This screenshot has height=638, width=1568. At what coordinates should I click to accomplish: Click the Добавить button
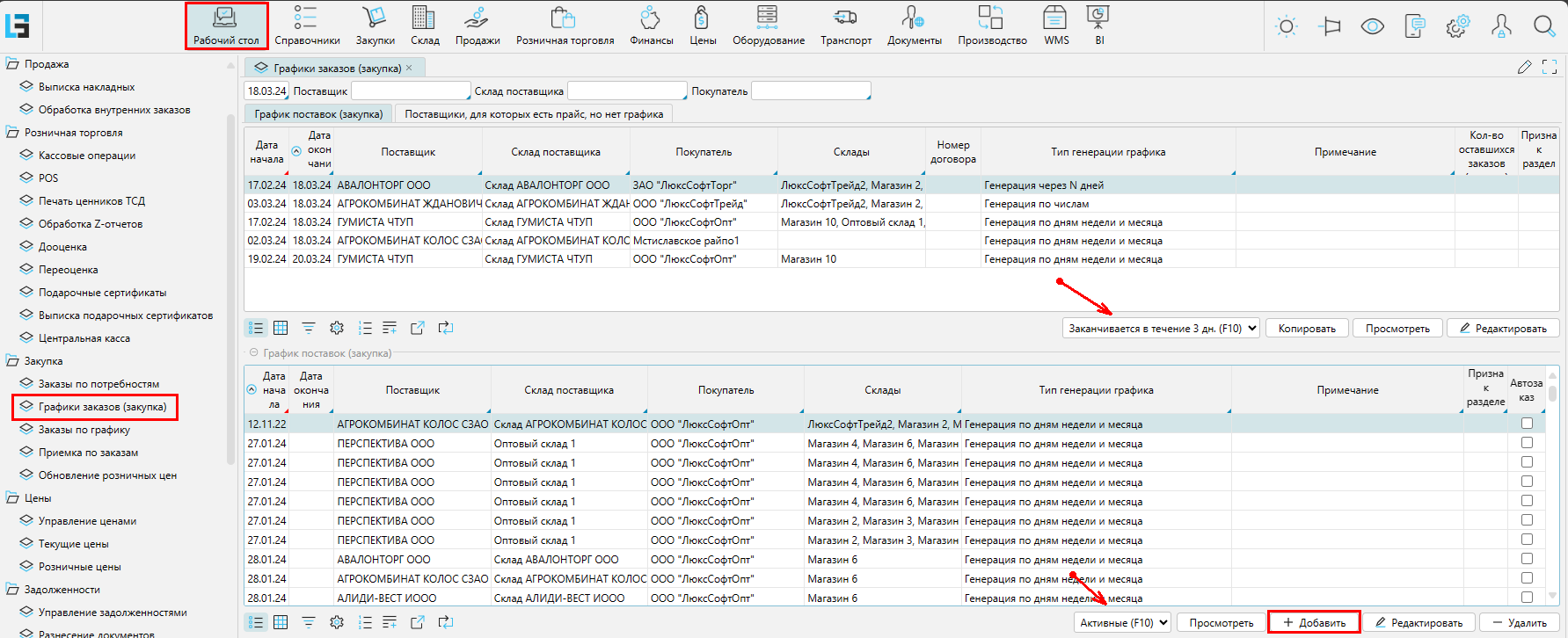coord(1314,622)
